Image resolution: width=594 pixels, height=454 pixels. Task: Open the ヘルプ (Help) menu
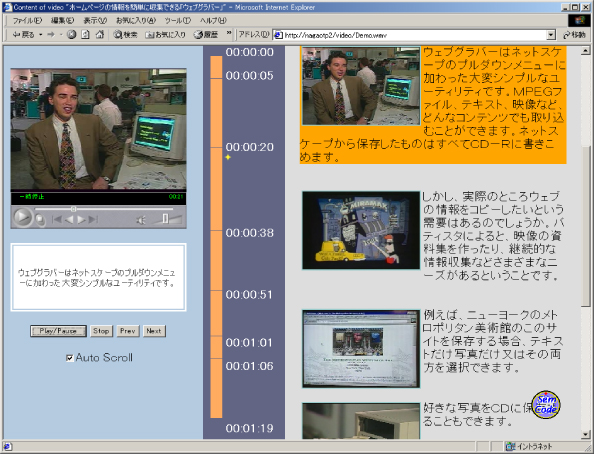coord(213,20)
